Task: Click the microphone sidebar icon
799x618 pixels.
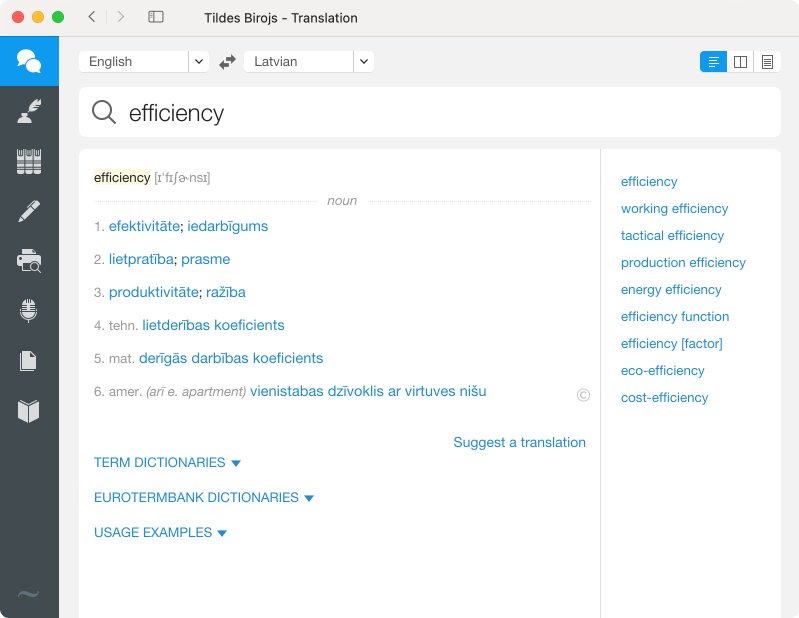Action: 29,311
